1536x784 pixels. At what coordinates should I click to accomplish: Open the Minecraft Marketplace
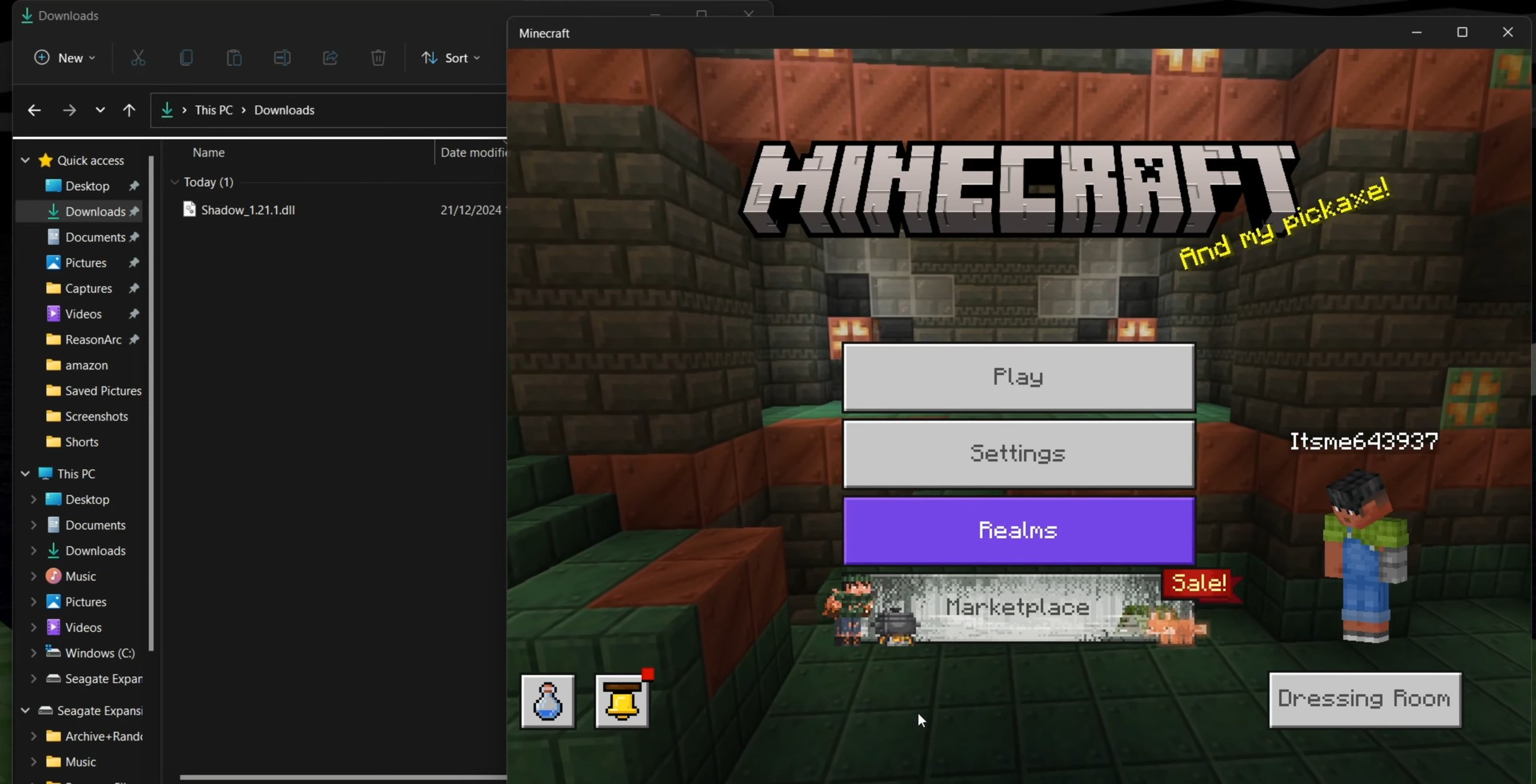pyautogui.click(x=1018, y=607)
